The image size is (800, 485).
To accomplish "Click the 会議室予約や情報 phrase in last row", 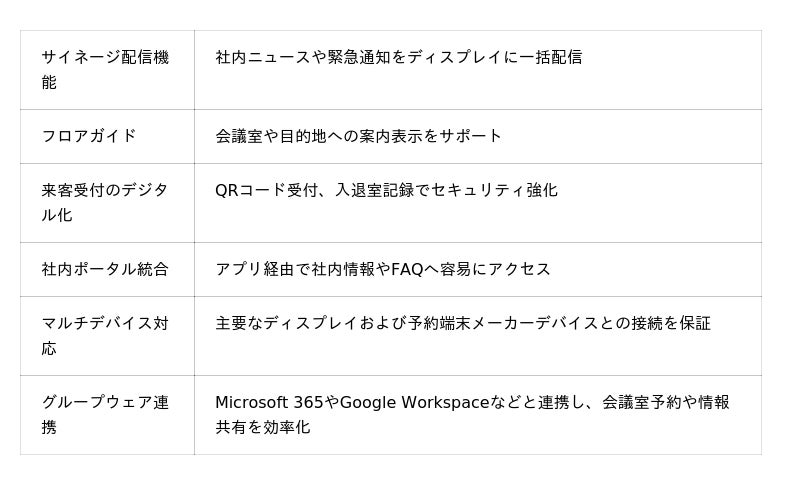I will pos(666,402).
